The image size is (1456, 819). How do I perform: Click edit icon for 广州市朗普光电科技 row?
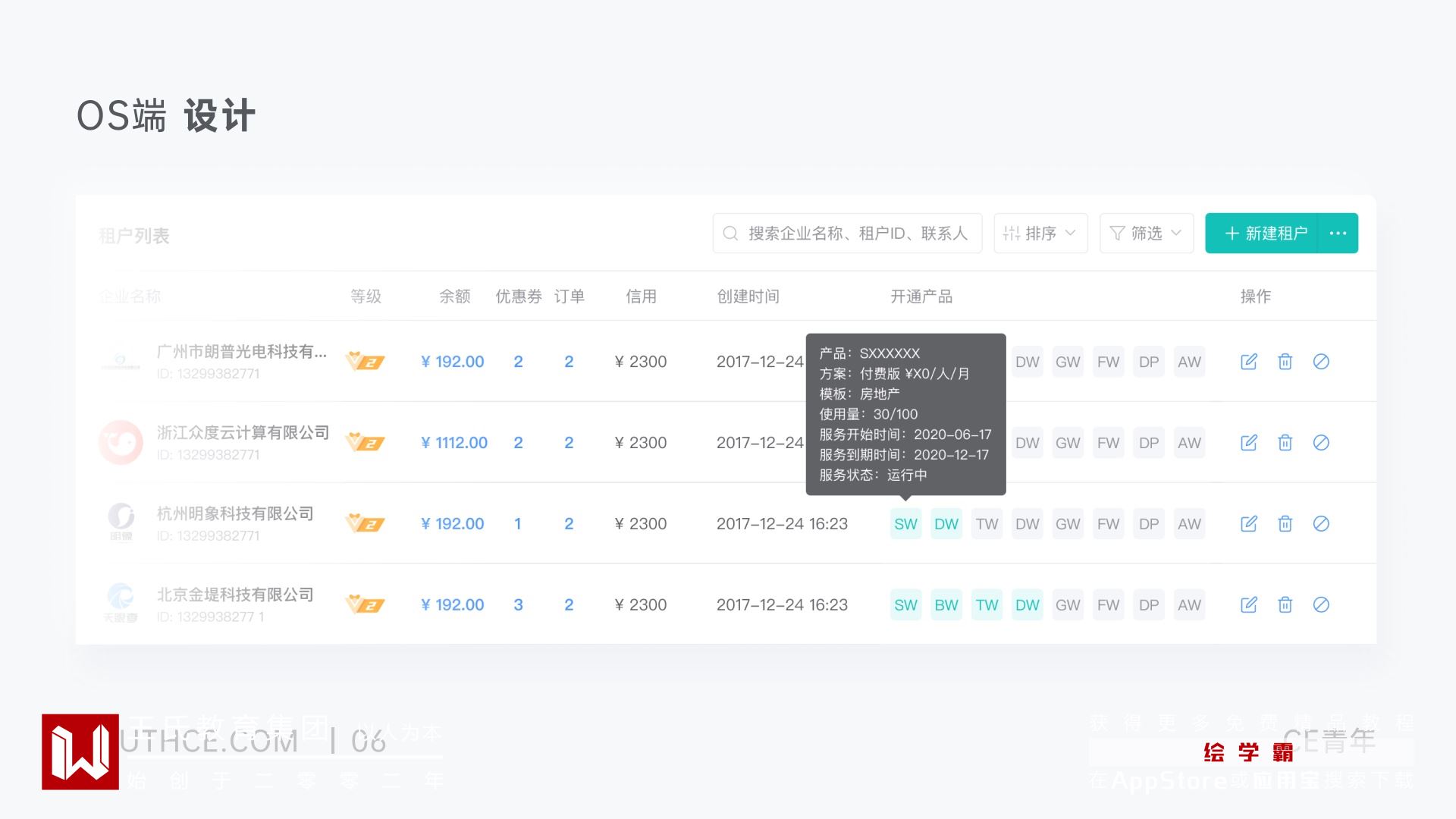1248,362
